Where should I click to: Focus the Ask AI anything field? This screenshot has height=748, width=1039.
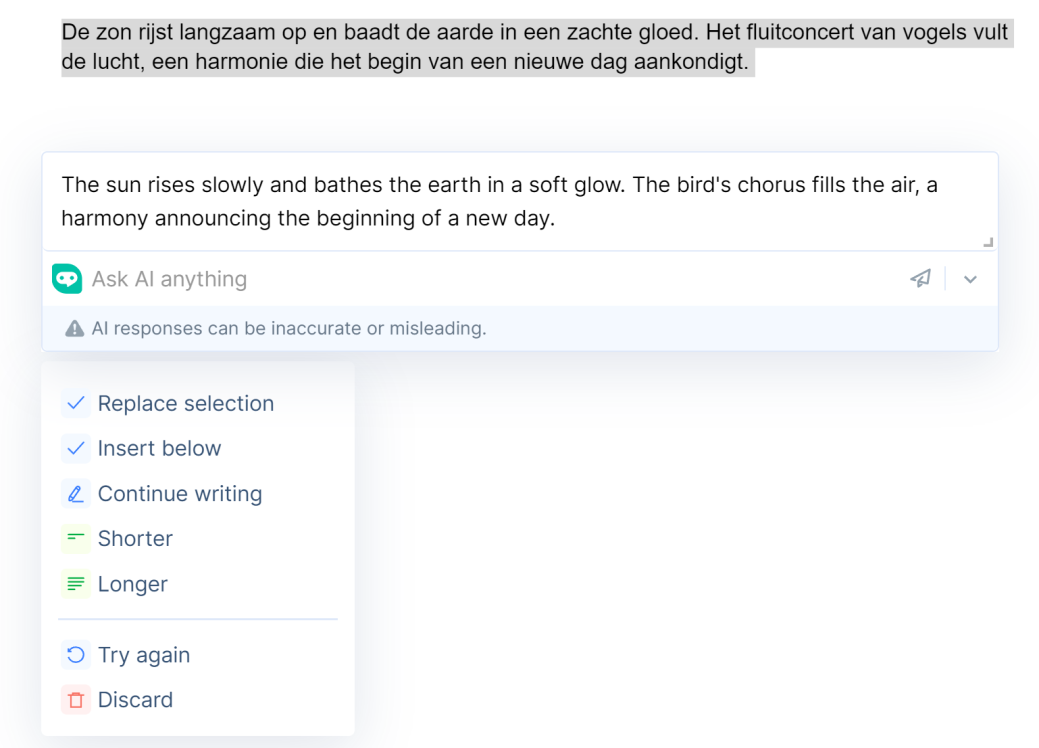coord(494,279)
